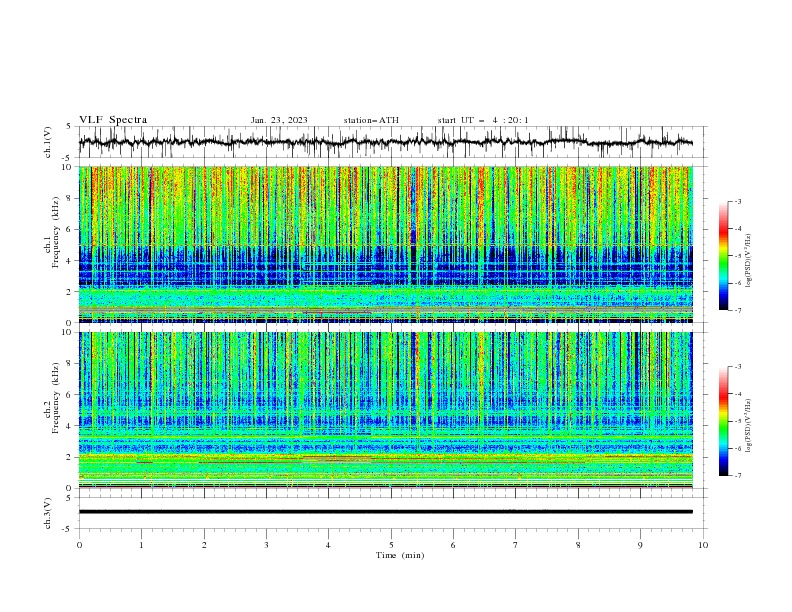Click the ch.2 color bar log(PSD) label
The height and width of the screenshot is (612, 792).
tap(748, 425)
